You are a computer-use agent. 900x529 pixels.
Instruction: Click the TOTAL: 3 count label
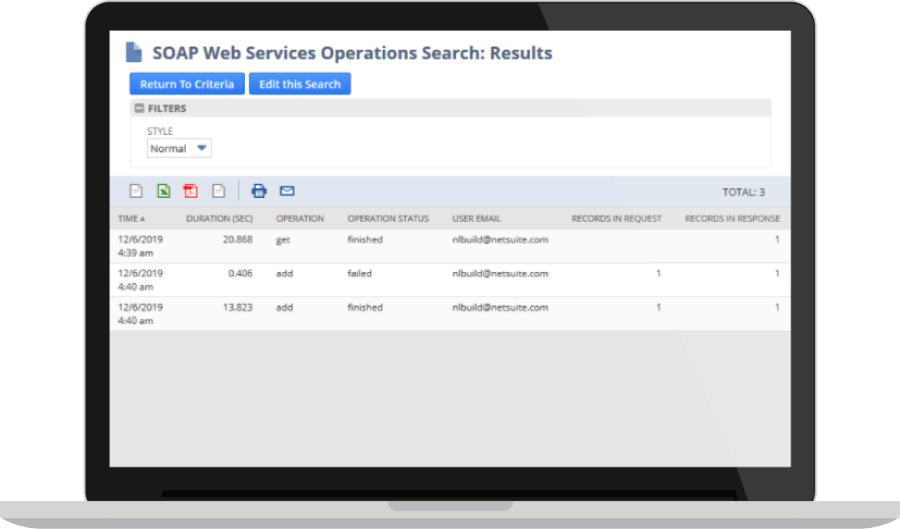click(x=743, y=192)
